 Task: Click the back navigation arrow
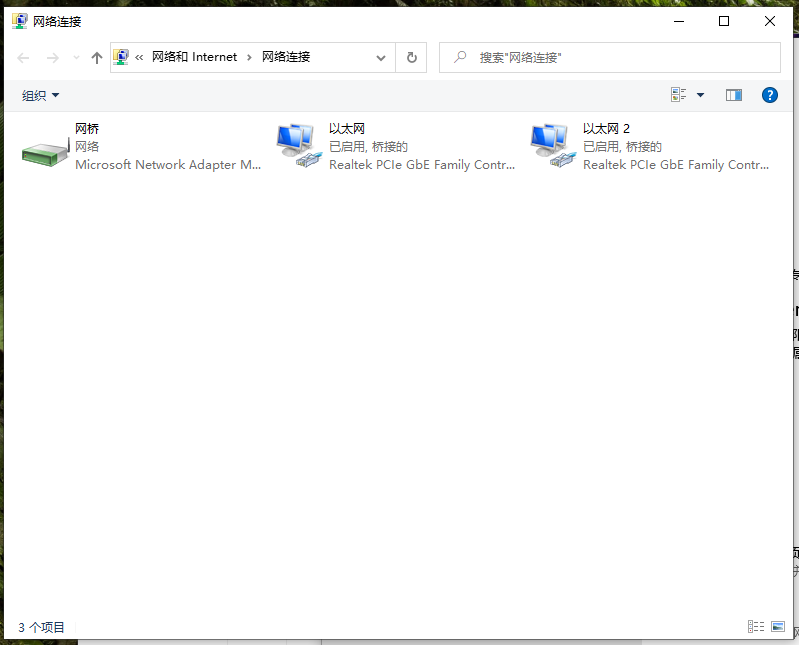pyautogui.click(x=24, y=58)
